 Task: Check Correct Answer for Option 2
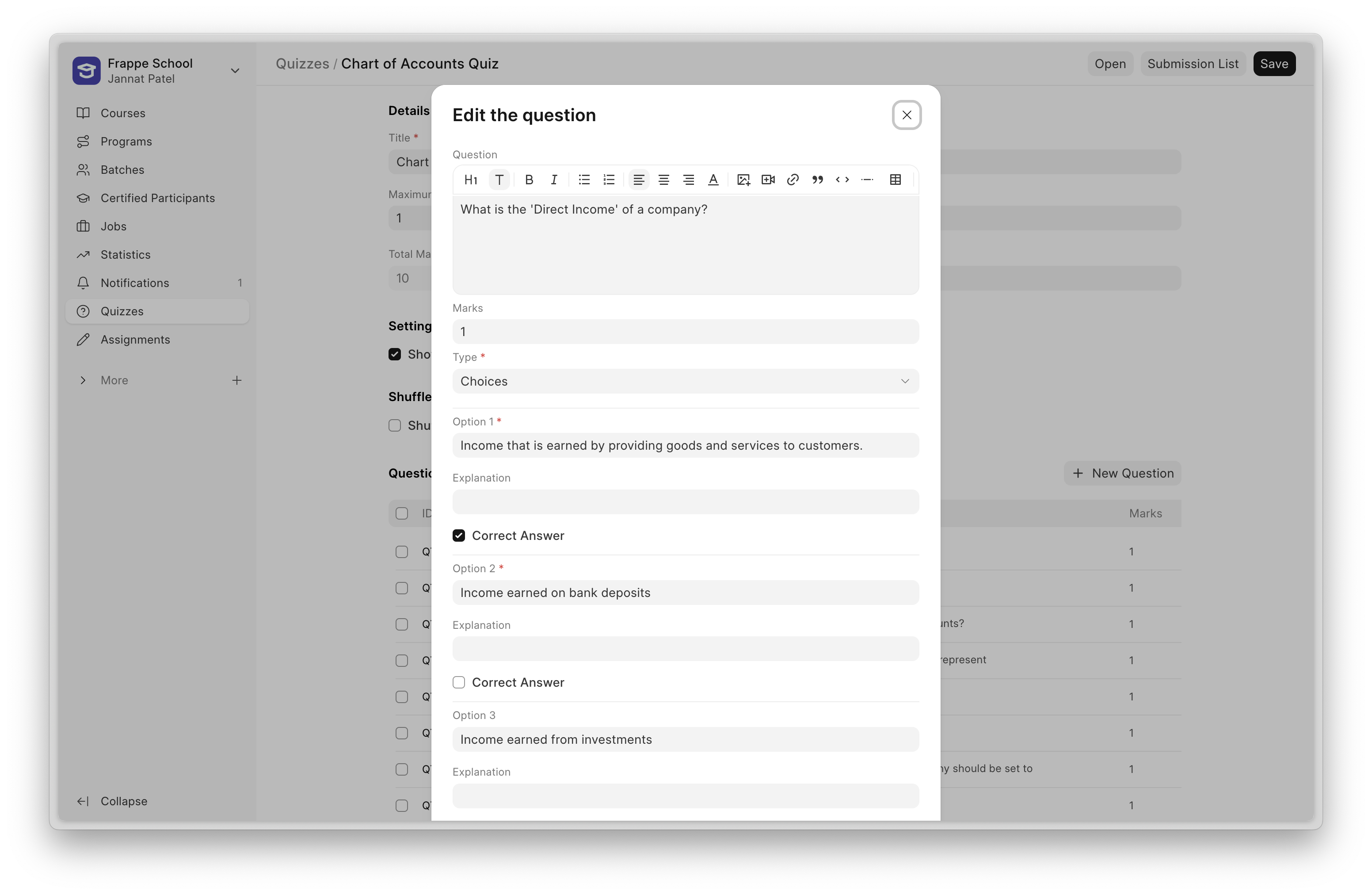click(459, 682)
